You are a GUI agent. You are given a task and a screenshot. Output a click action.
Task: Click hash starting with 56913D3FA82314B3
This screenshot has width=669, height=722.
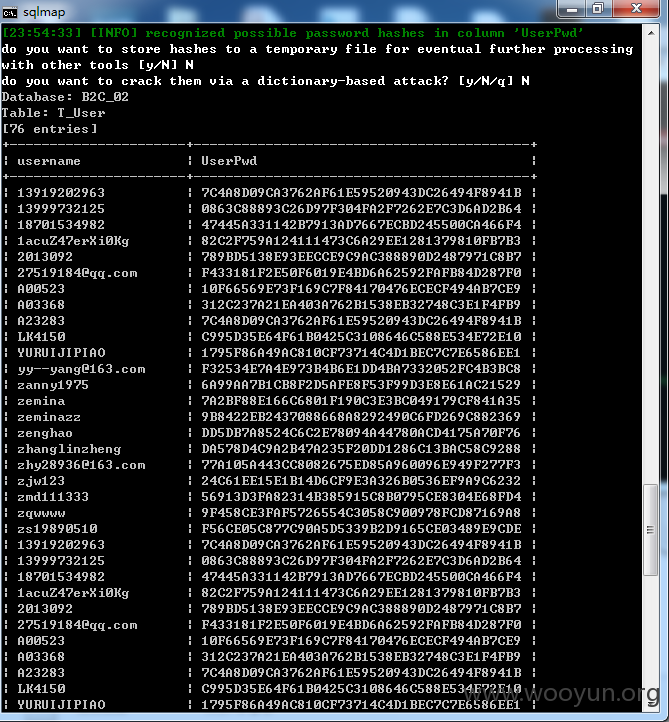coord(361,497)
